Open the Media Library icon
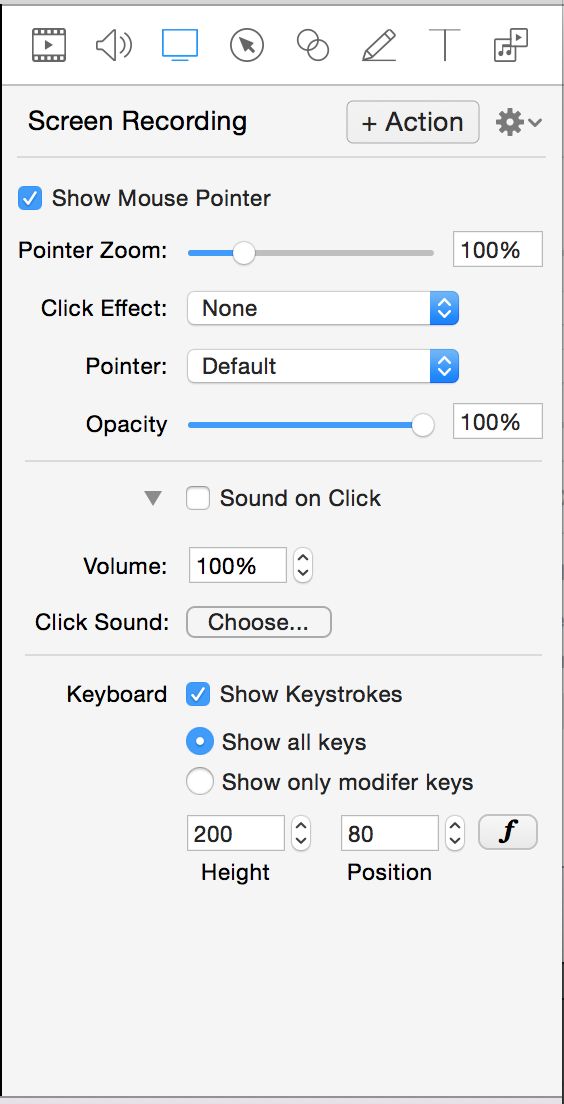Viewport: 564px width, 1104px height. coord(510,46)
